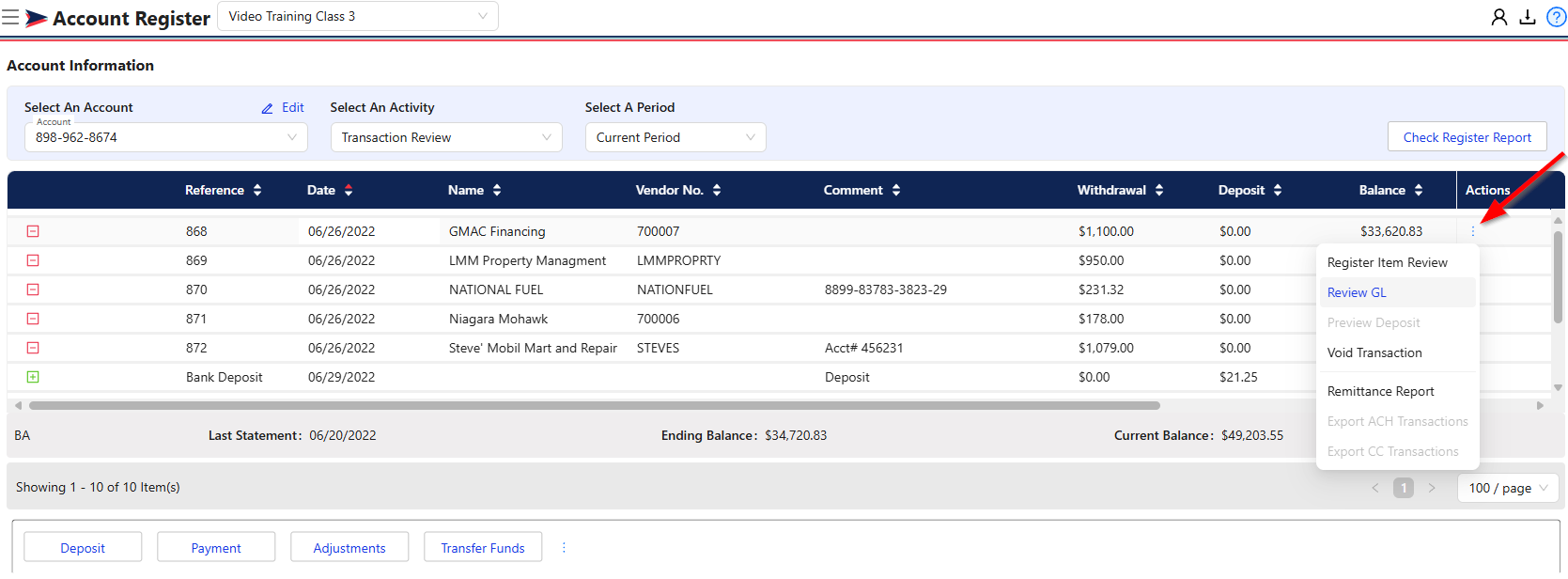Viewport: 1568px width, 579px height.
Task: Click LMM Property Managment cell
Action: coord(527,260)
